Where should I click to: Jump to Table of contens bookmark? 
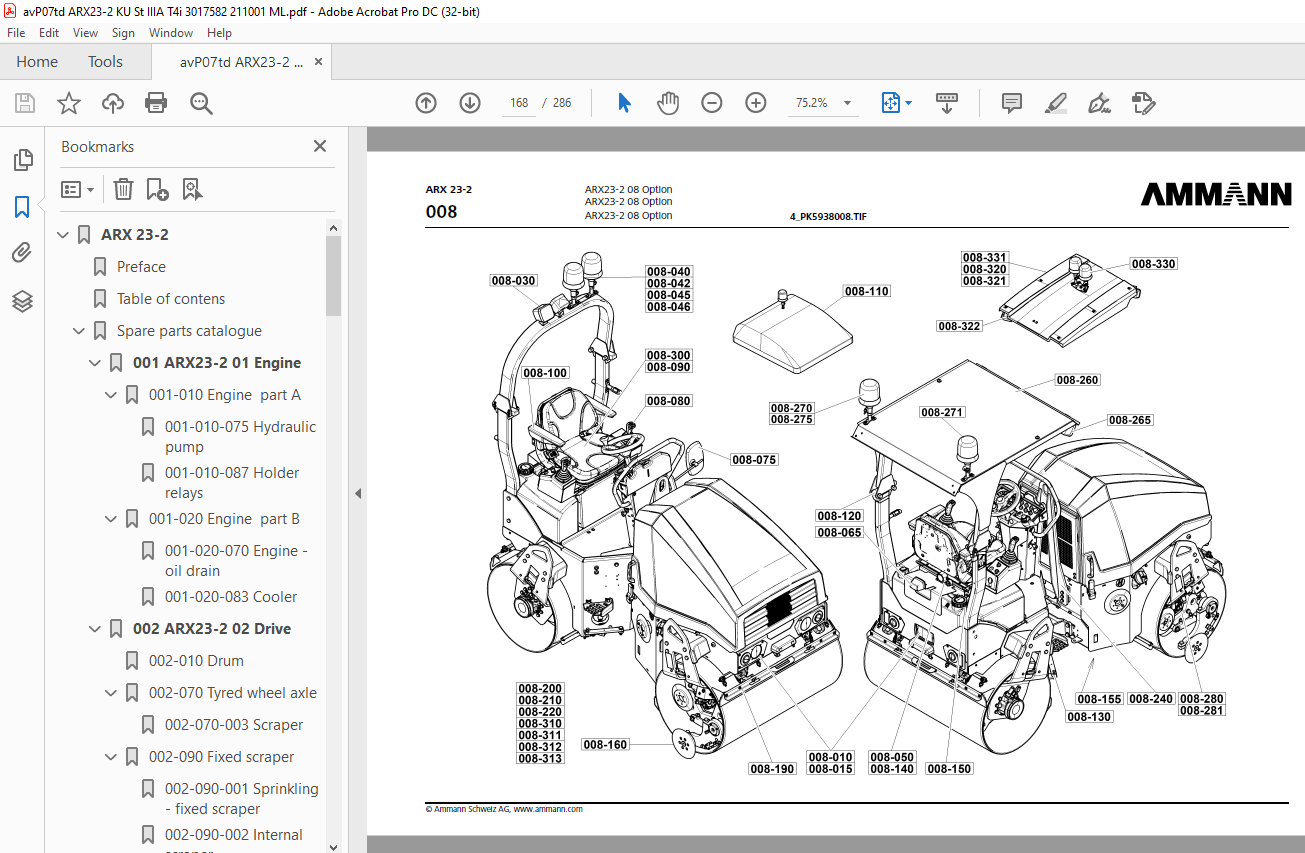point(171,299)
